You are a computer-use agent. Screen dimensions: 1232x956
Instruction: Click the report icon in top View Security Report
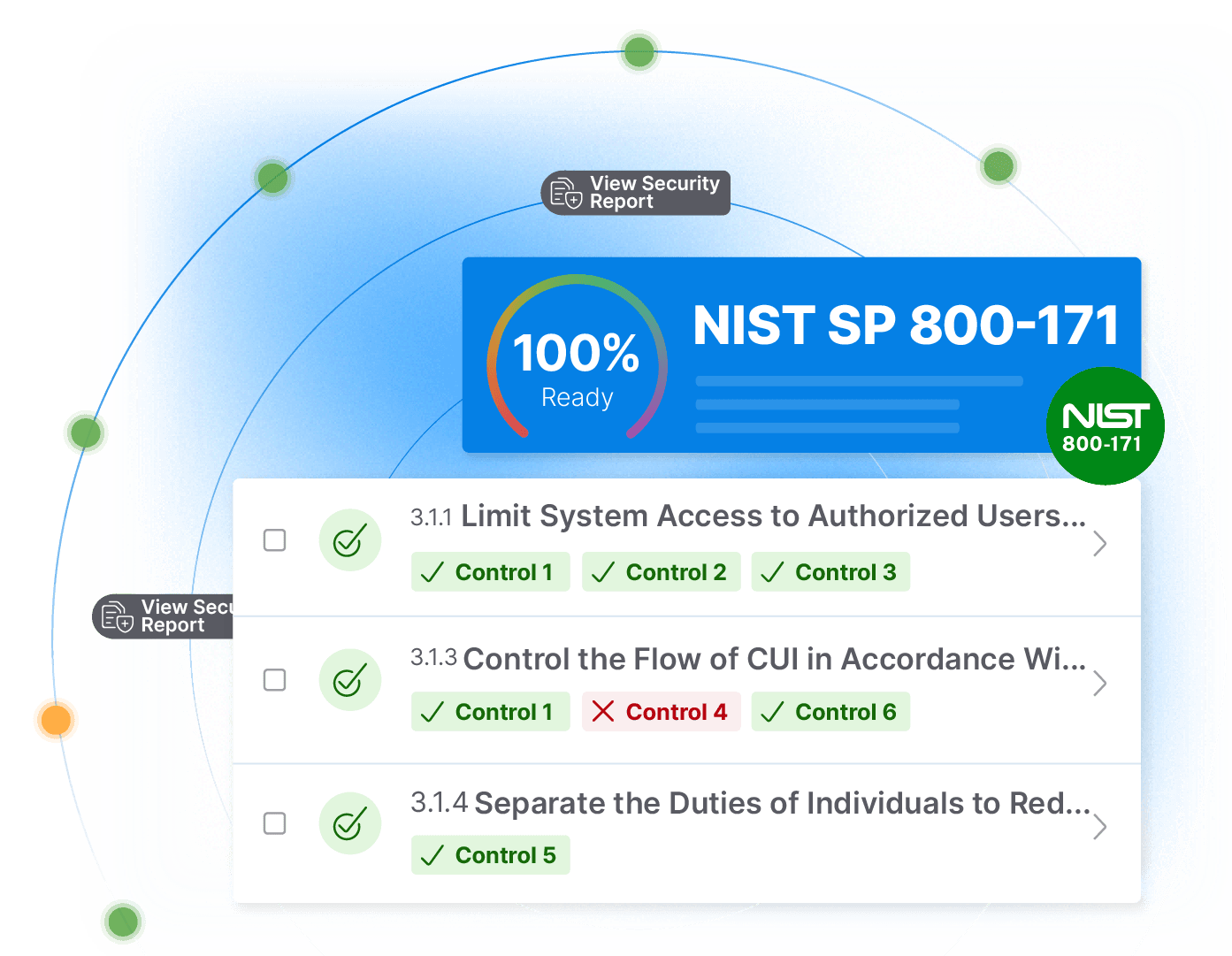(565, 193)
